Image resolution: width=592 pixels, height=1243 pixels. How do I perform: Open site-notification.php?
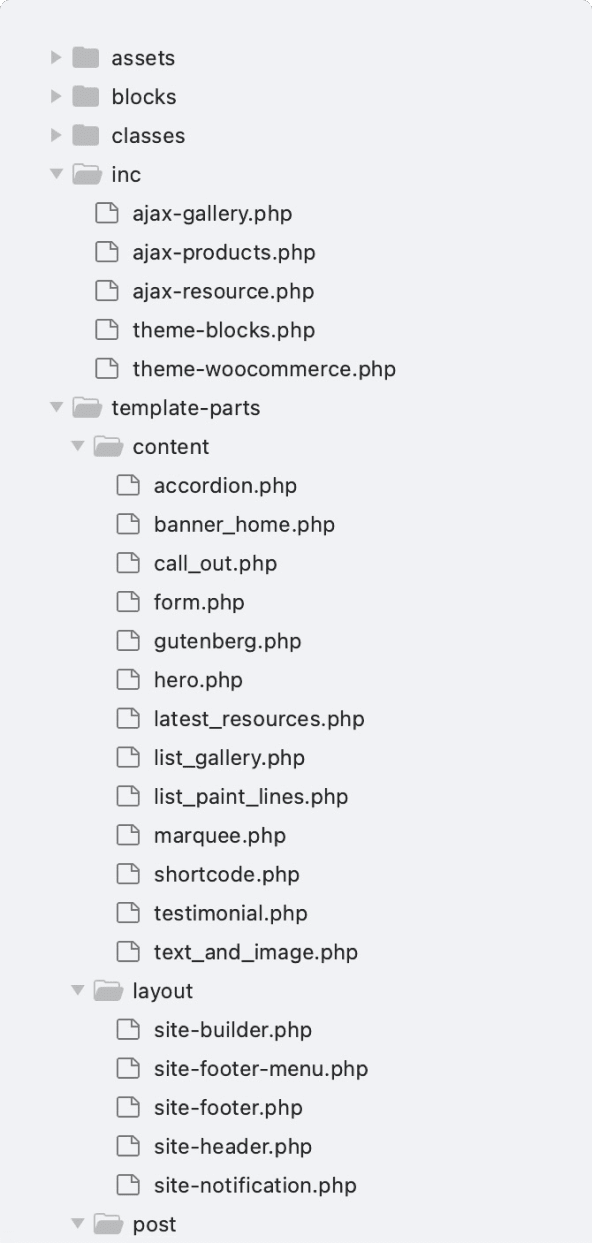(x=257, y=1185)
